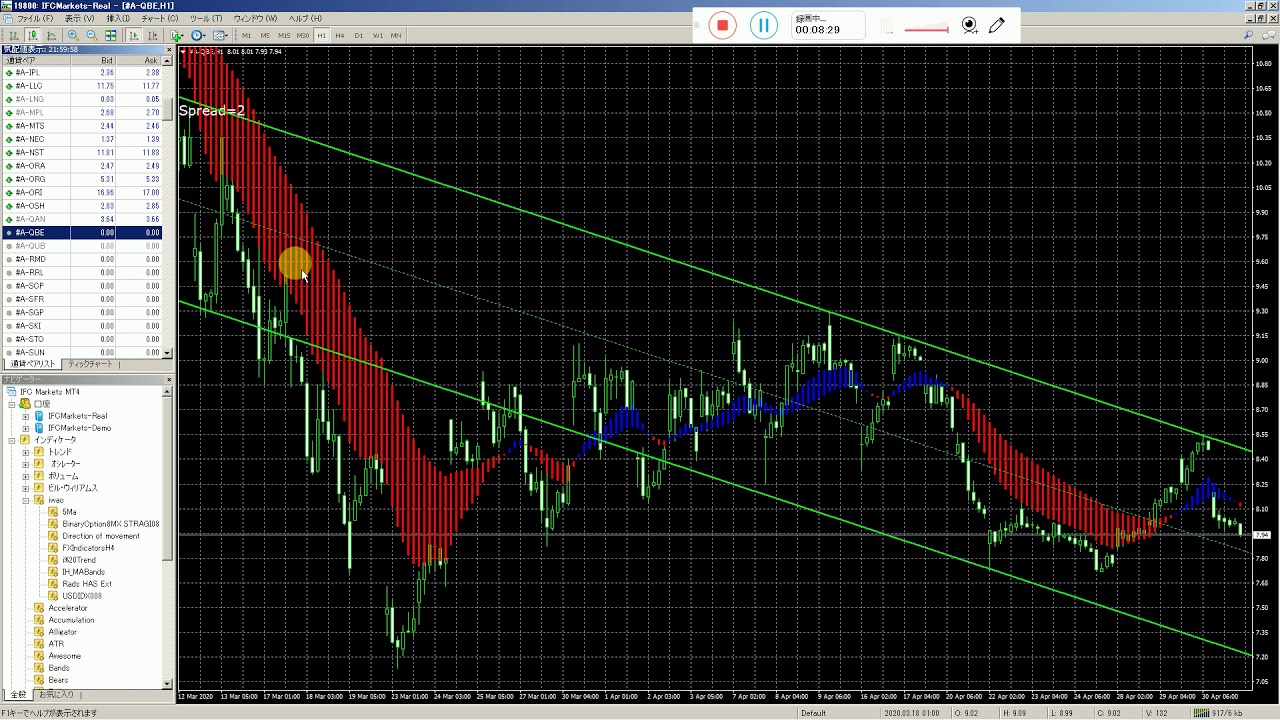Collapse the iwao indicator folder

coord(26,500)
